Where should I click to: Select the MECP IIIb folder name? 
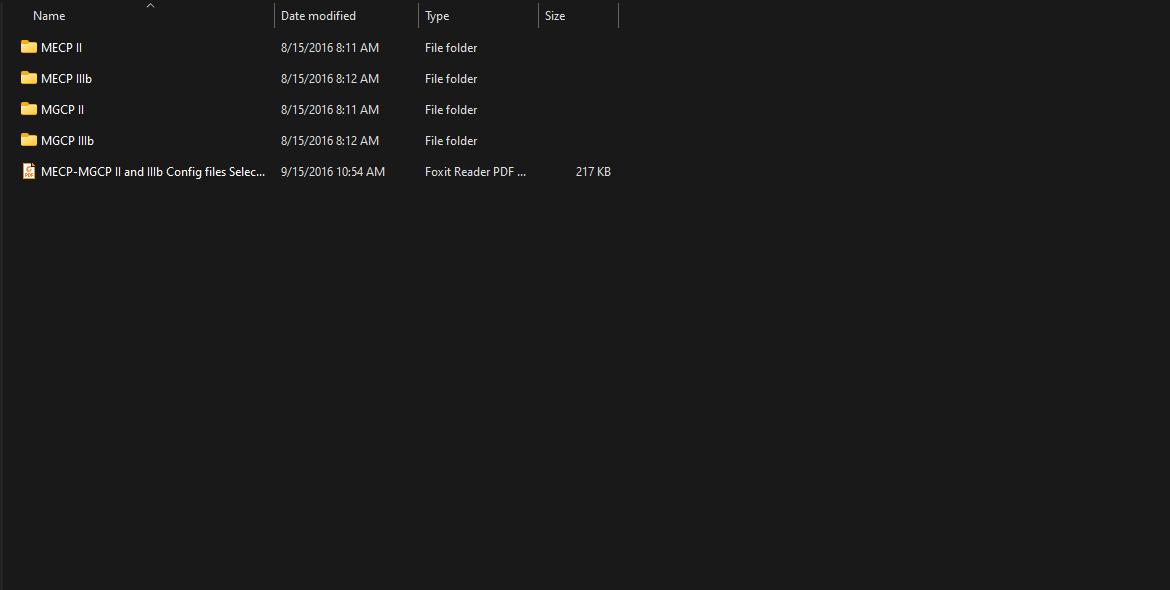[x=66, y=78]
